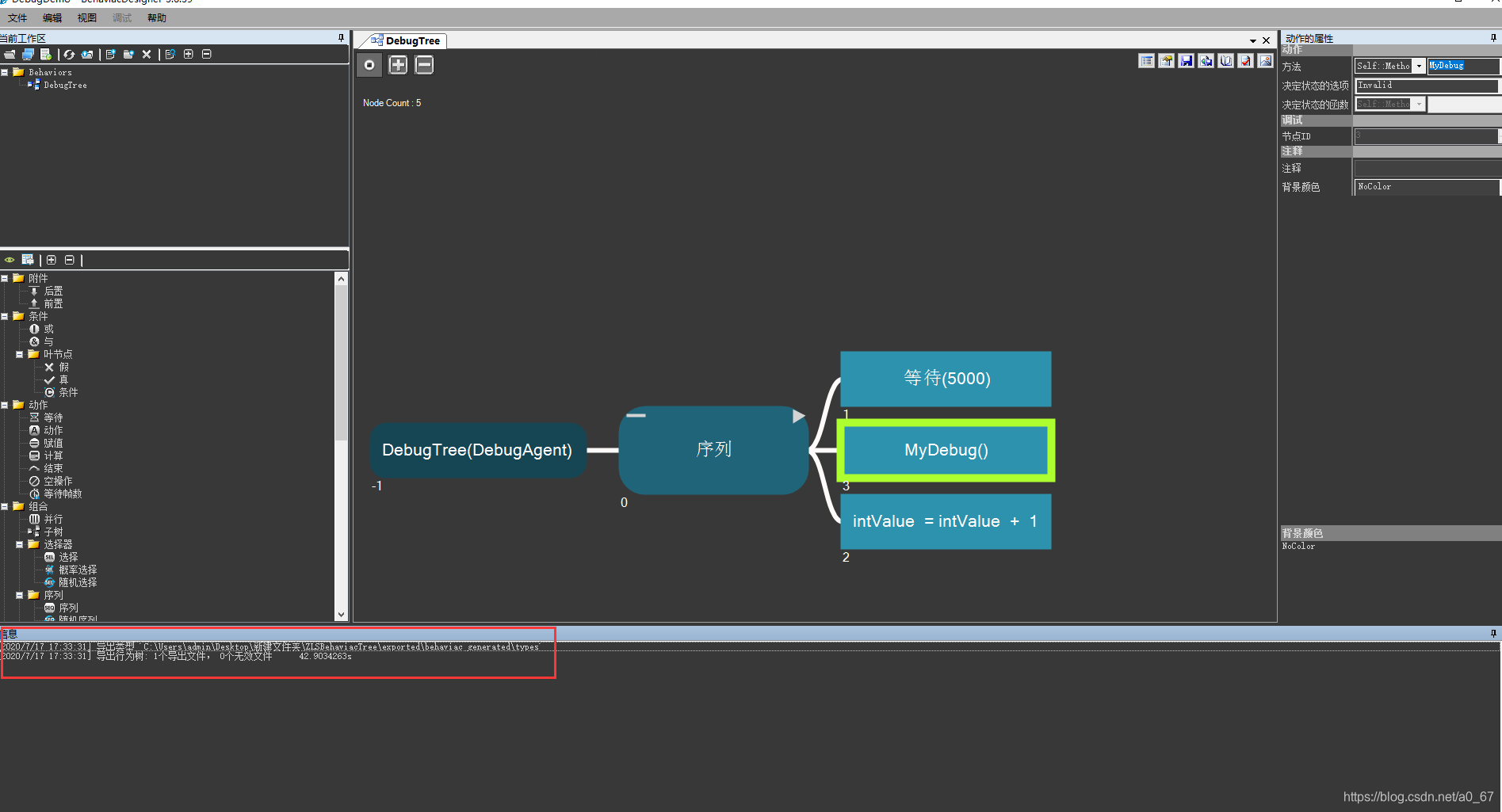Open the Self::Method dropdown next to 方法
This screenshot has width=1502, height=812.
tap(1417, 66)
